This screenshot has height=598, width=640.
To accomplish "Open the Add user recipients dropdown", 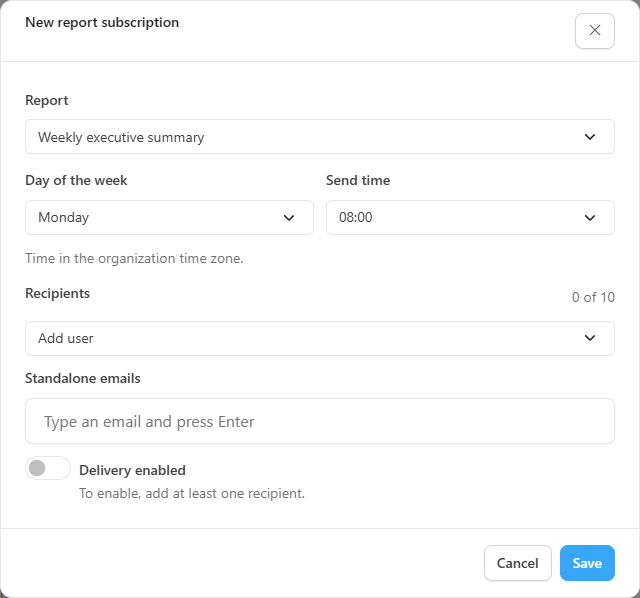I will [320, 338].
